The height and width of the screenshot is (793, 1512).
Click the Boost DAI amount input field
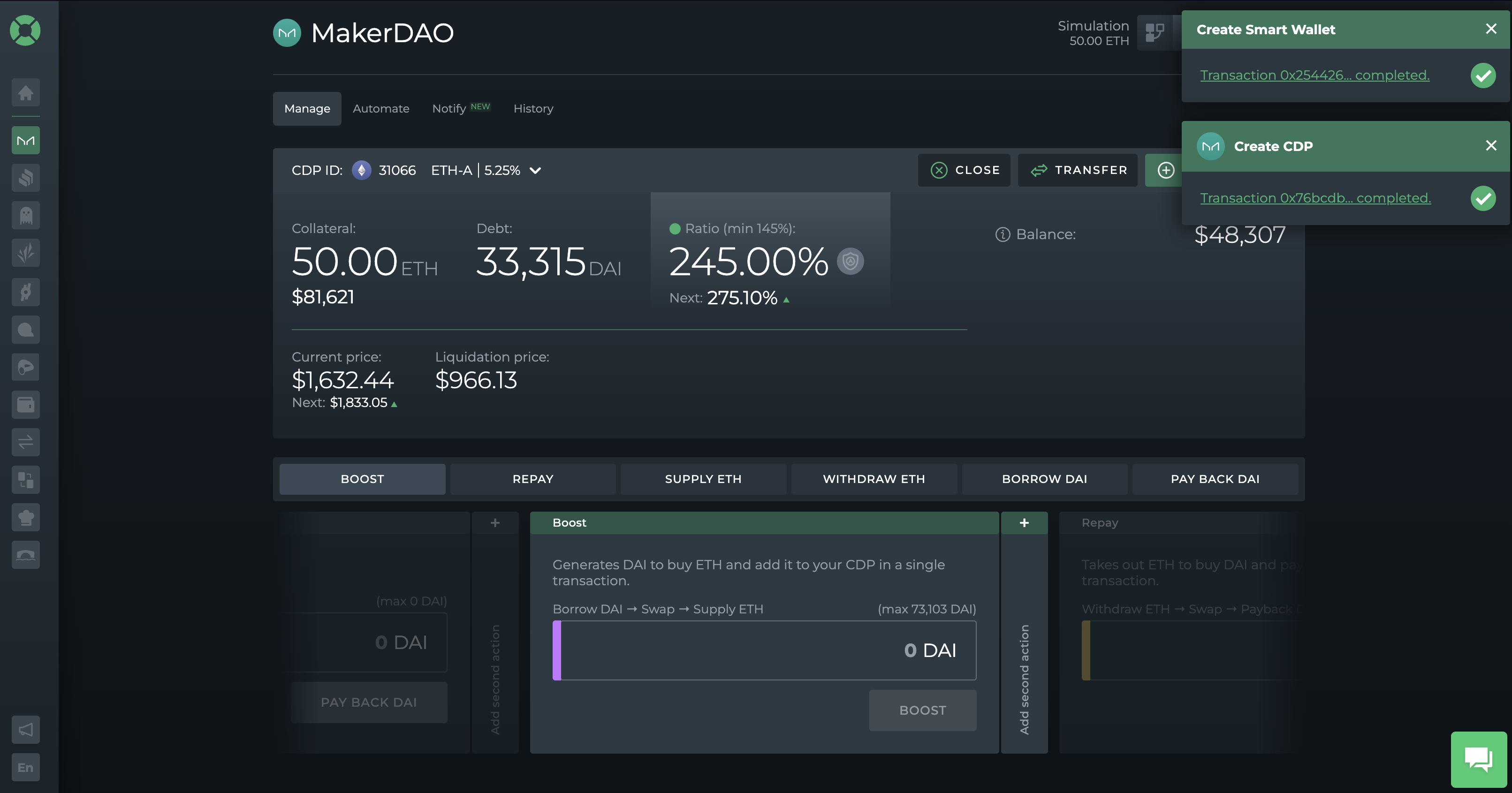(x=764, y=650)
